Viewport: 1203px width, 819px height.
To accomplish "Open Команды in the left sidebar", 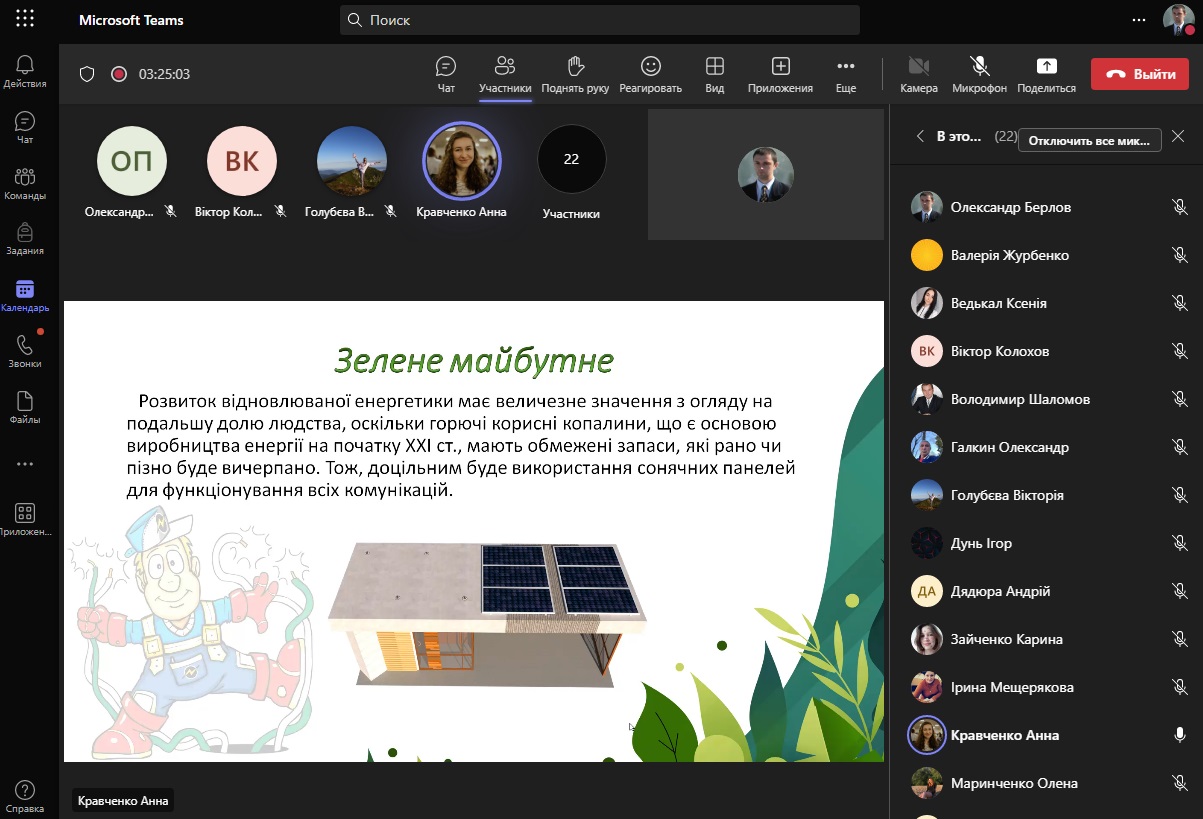I will click(x=25, y=183).
